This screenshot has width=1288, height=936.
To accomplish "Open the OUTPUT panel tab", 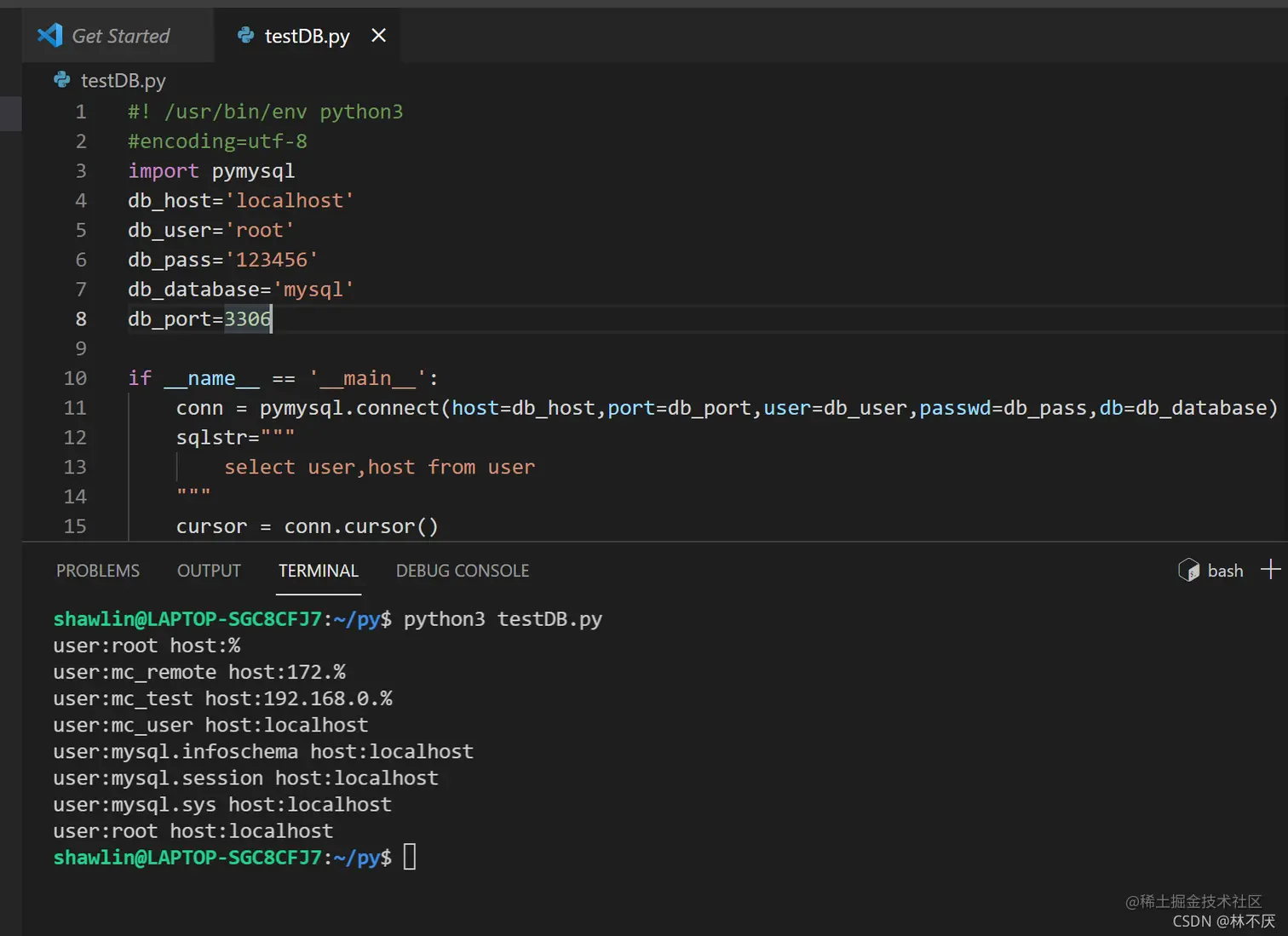I will [x=209, y=571].
